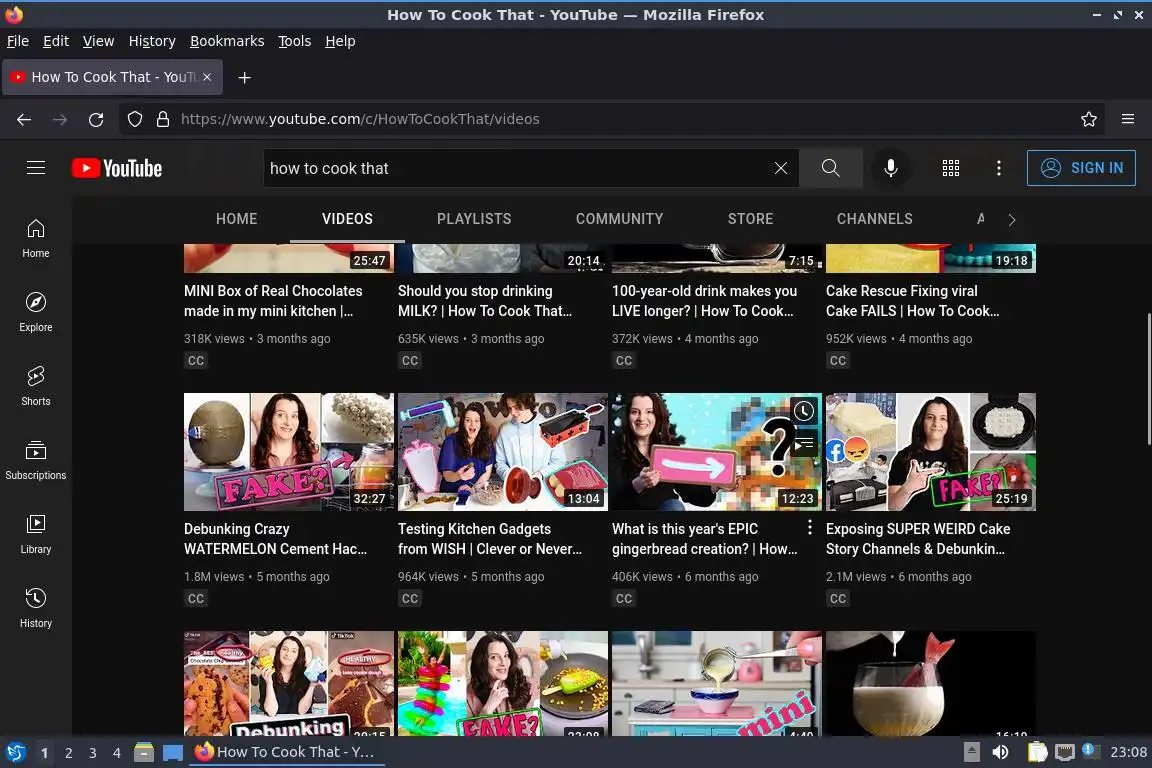Open the system start menu icon
Image resolution: width=1152 pixels, height=768 pixels.
pos(15,752)
